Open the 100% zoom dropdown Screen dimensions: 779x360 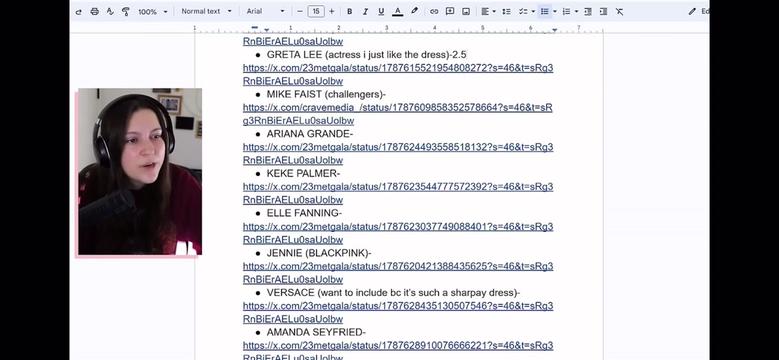click(x=153, y=11)
